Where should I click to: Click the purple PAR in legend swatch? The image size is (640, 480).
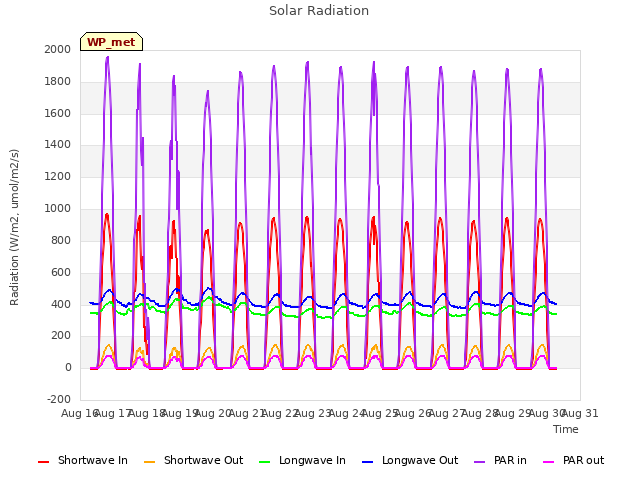[480, 462]
